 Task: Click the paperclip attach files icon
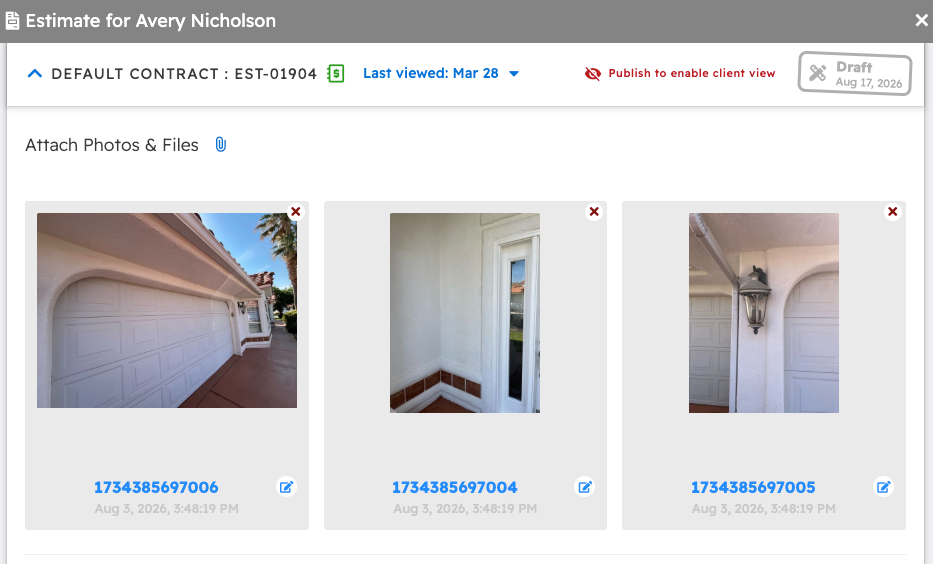[220, 145]
